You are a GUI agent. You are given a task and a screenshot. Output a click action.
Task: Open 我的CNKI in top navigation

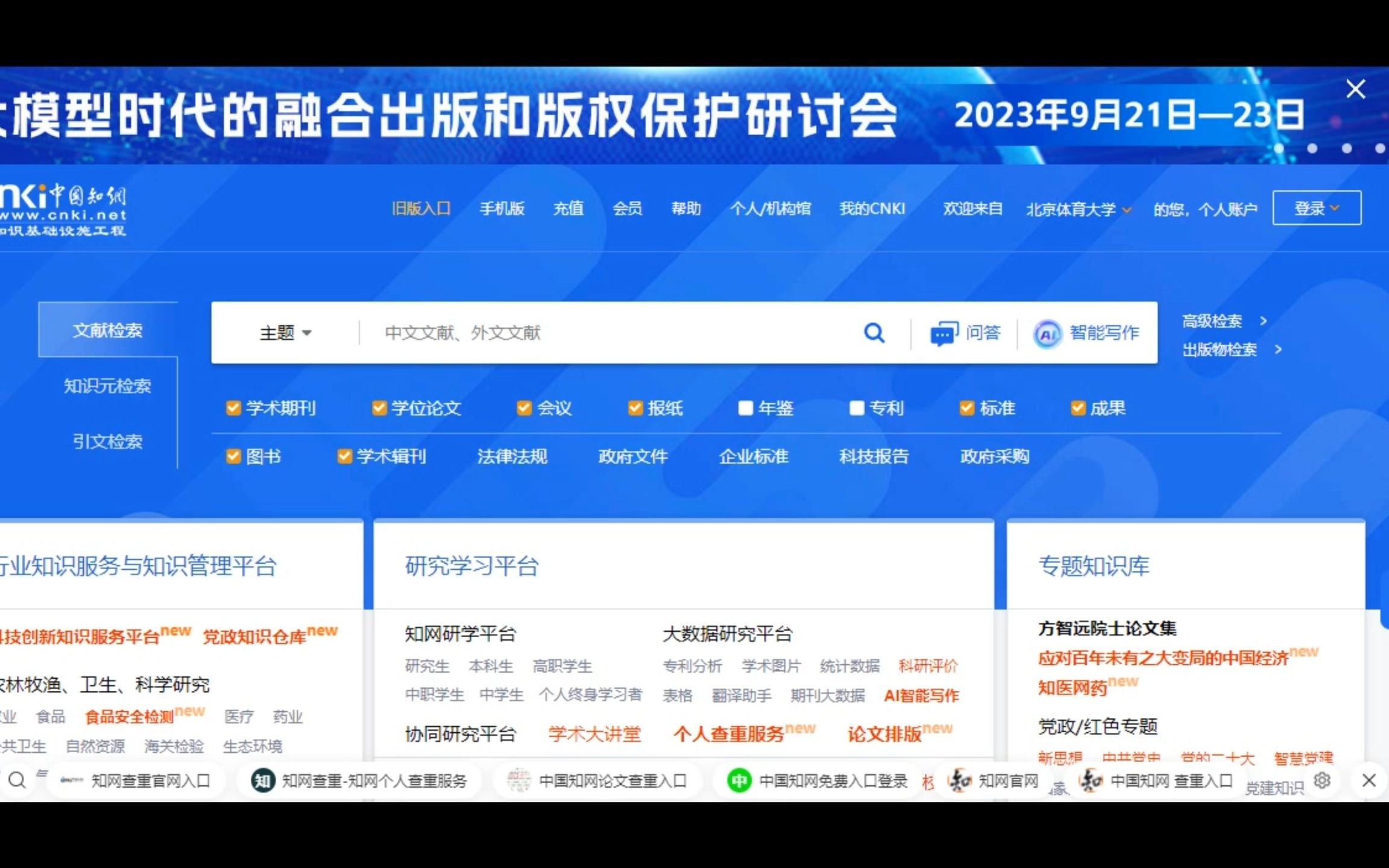point(872,209)
